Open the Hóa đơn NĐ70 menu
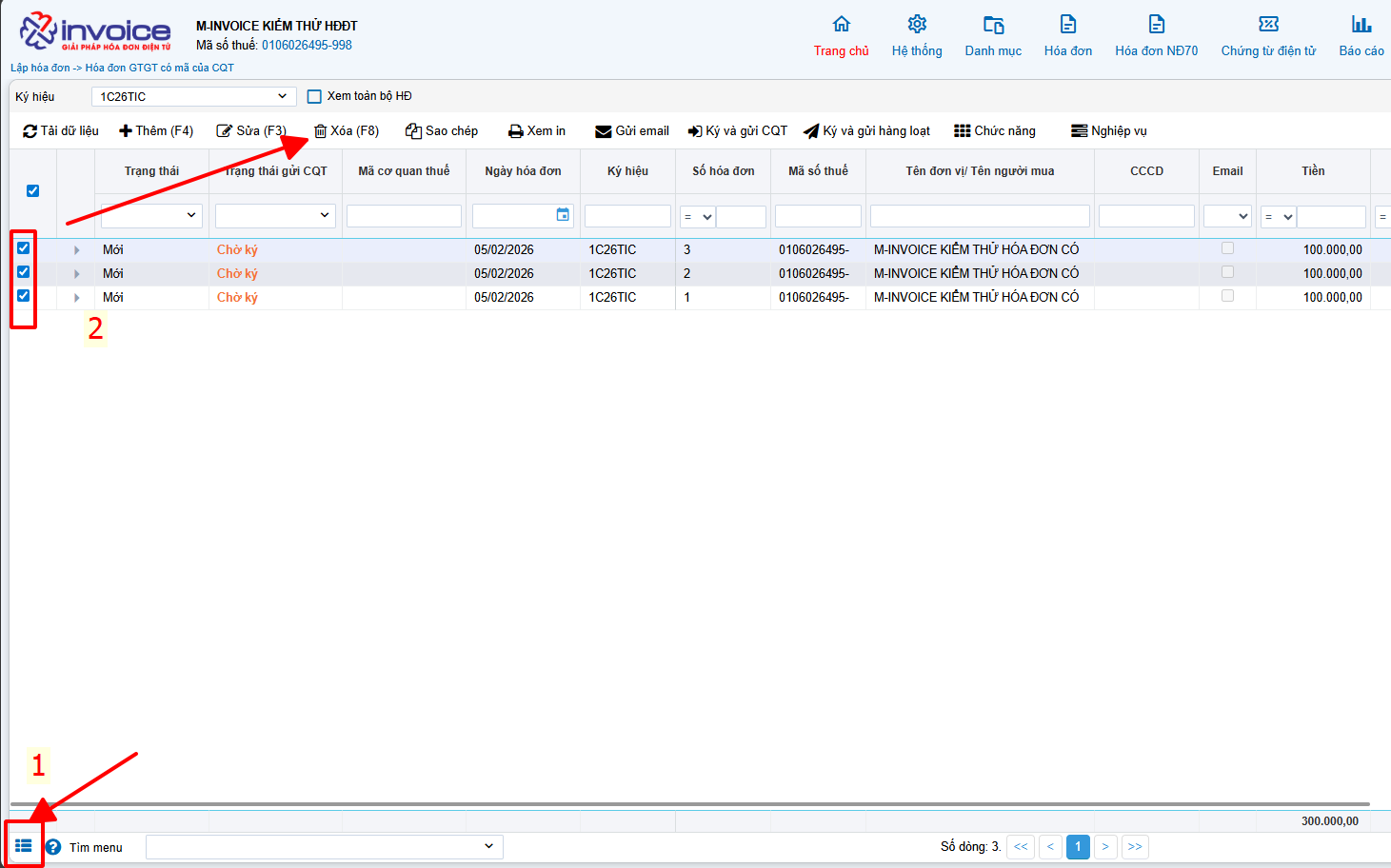1391x868 pixels. [x=1156, y=36]
